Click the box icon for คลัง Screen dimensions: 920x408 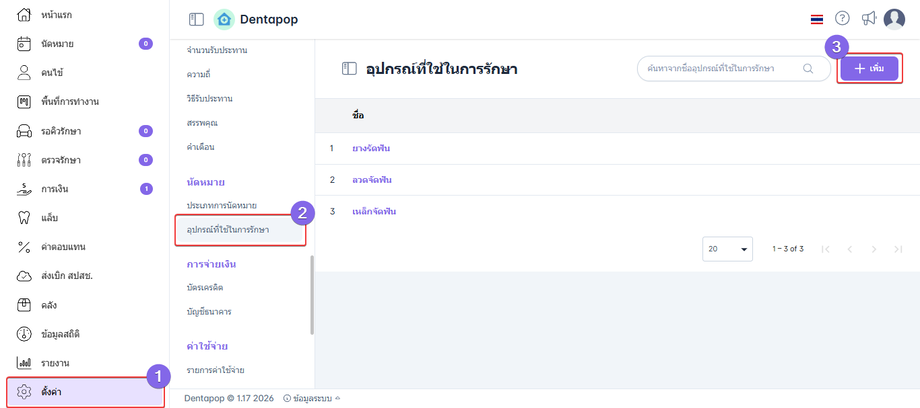click(x=25, y=305)
